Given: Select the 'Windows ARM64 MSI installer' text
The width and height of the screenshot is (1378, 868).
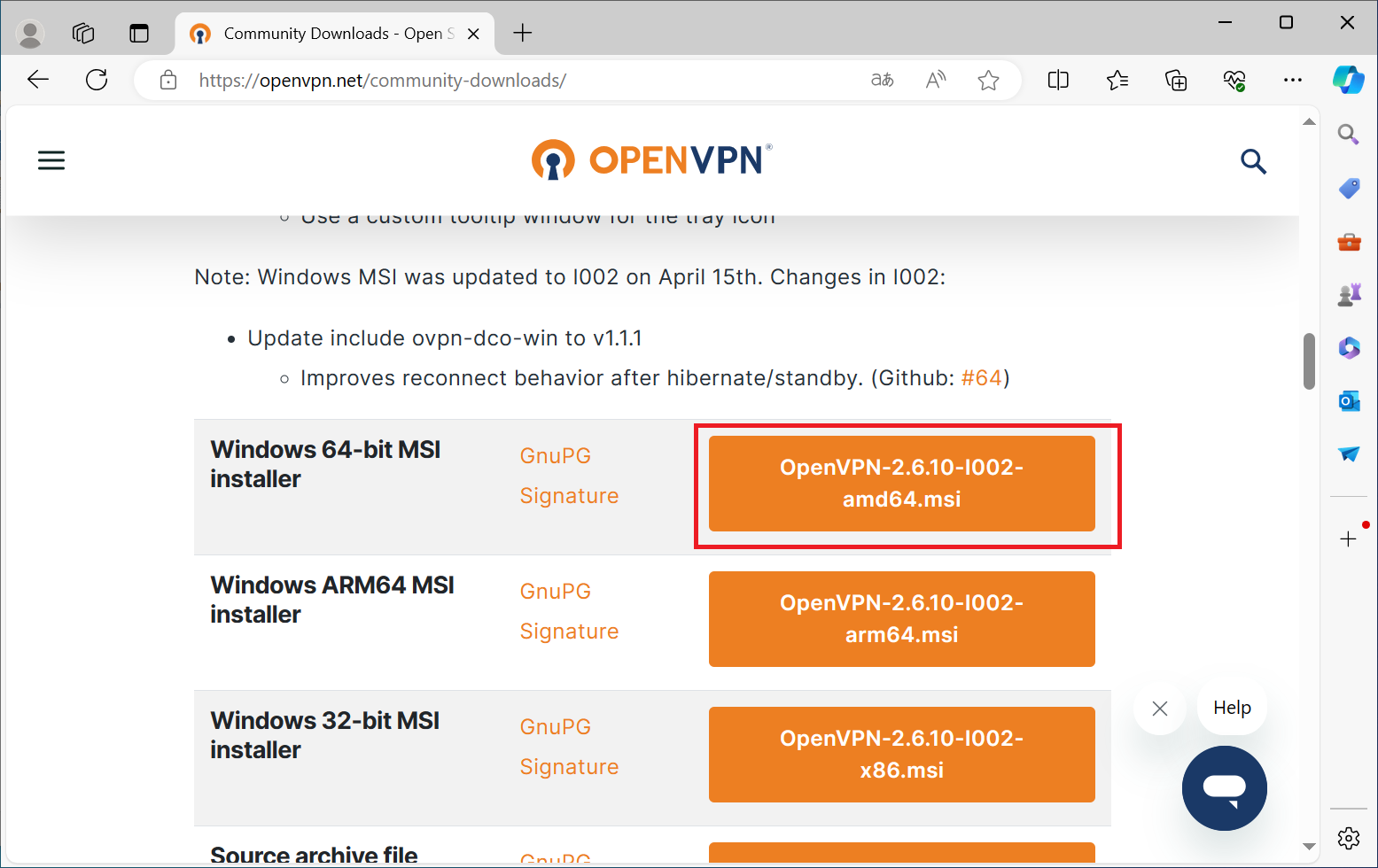Looking at the screenshot, I should point(332,600).
